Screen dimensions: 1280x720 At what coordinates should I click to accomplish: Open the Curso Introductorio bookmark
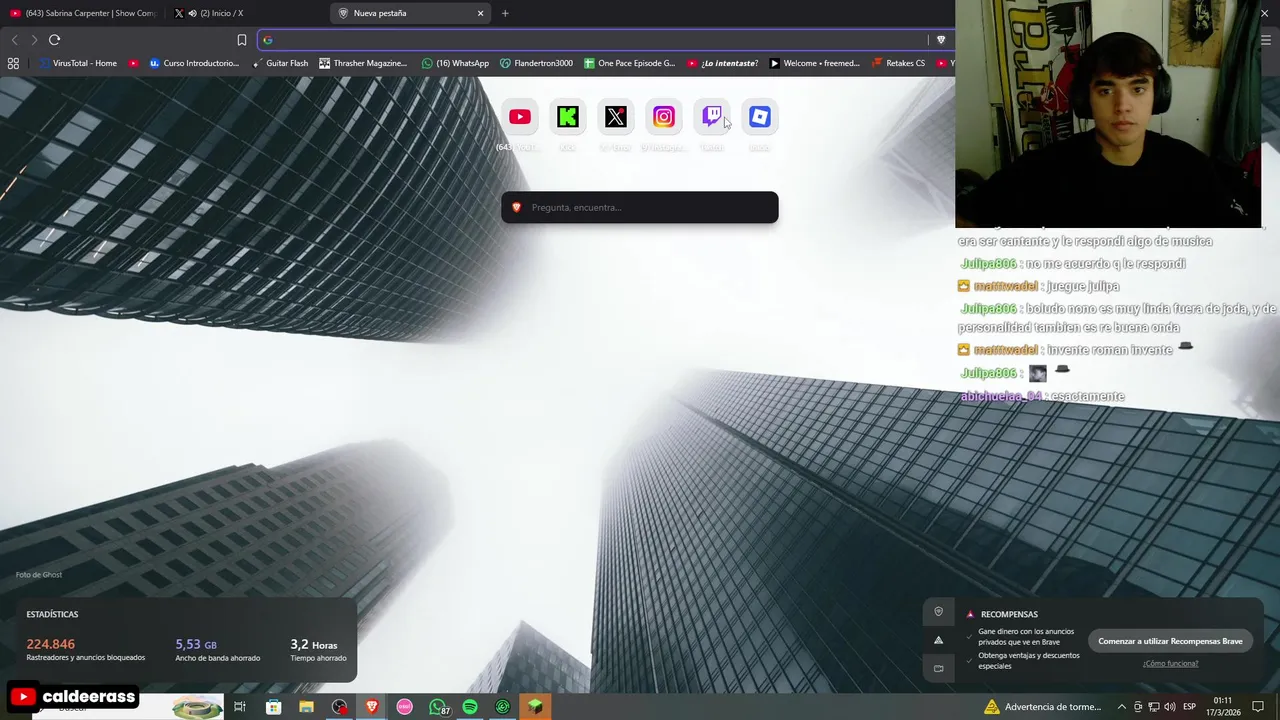tap(194, 63)
